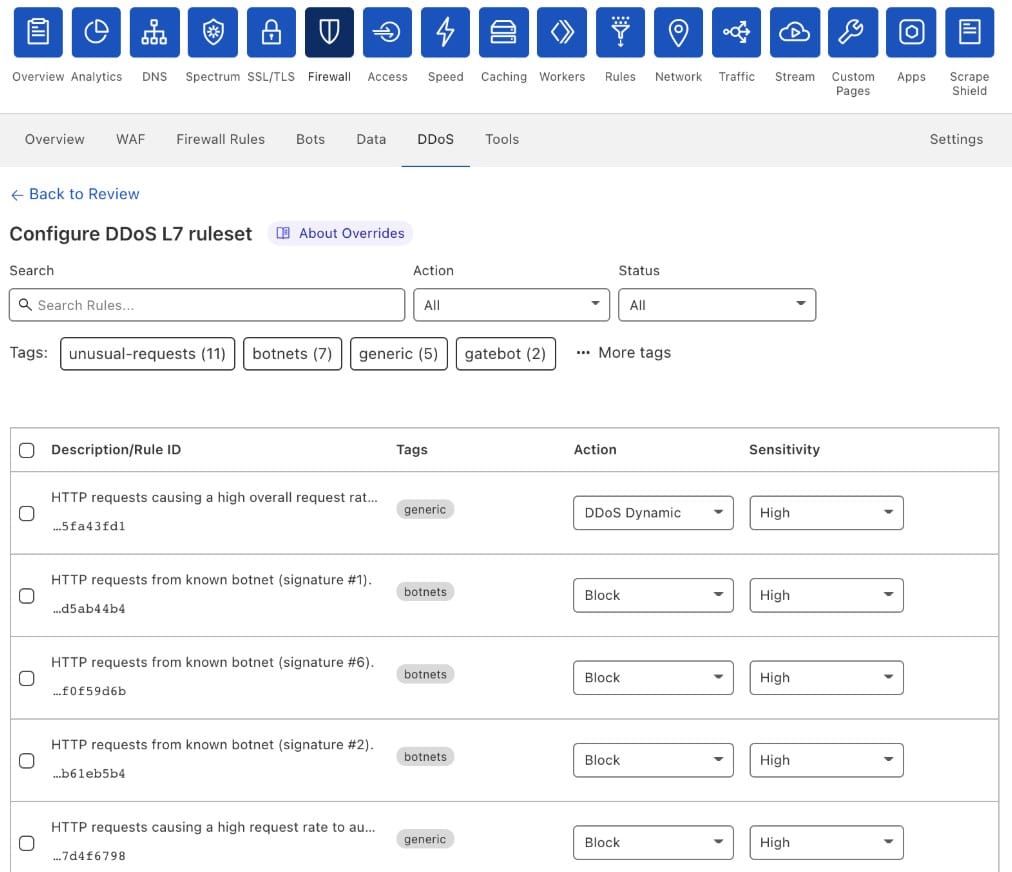Switch to the Tools tab
The height and width of the screenshot is (872, 1012).
click(x=502, y=139)
